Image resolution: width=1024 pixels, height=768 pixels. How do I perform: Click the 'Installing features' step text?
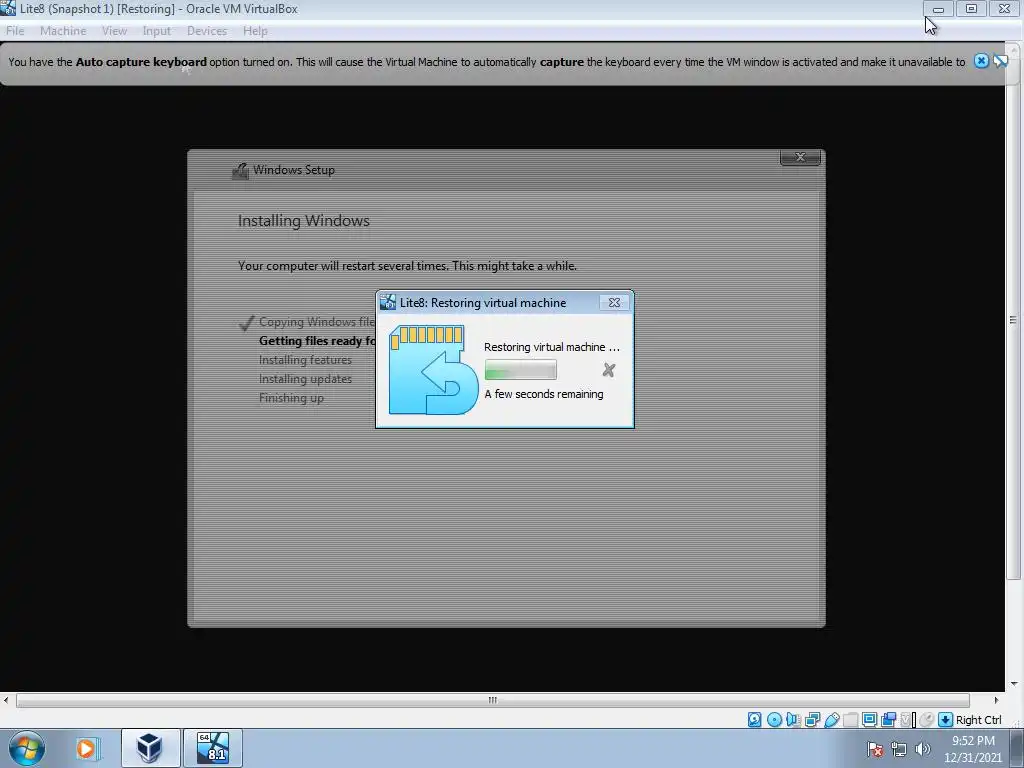click(x=305, y=360)
